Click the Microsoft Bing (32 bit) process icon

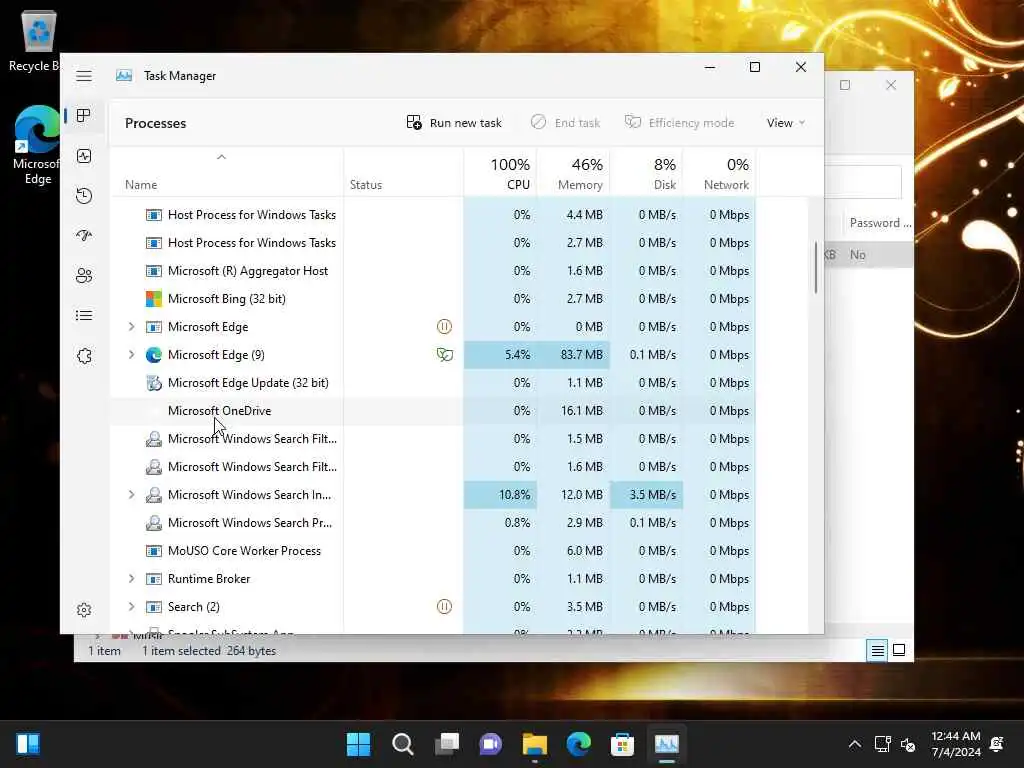(153, 299)
